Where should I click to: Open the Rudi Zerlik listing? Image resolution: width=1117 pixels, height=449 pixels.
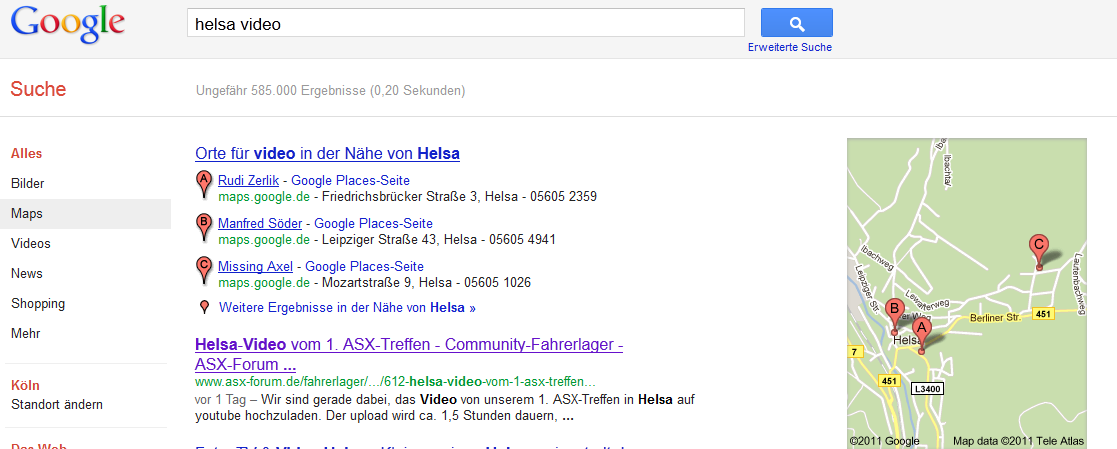[x=248, y=180]
